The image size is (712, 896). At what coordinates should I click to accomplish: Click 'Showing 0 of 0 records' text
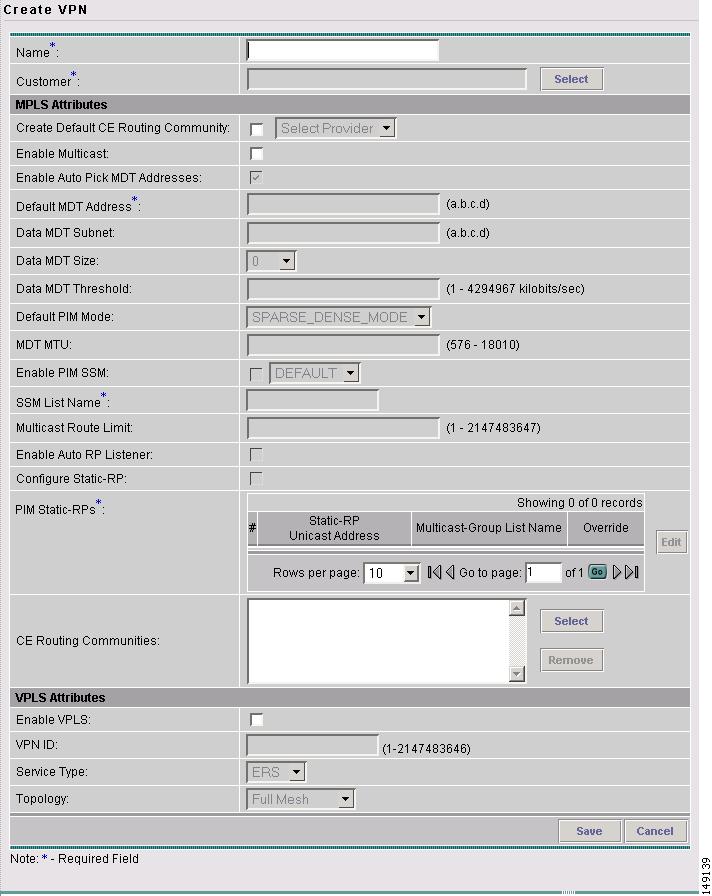[579, 503]
